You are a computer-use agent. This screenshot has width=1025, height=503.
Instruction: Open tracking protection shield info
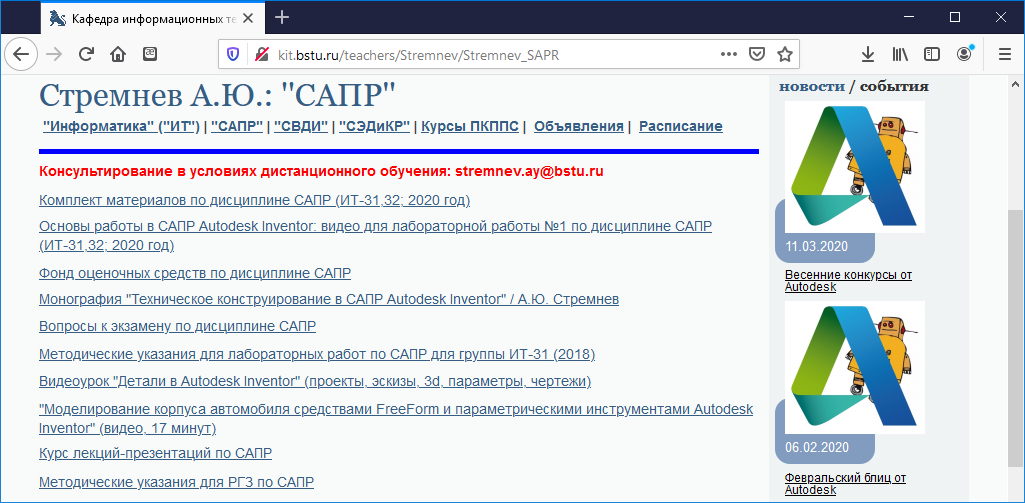point(233,54)
